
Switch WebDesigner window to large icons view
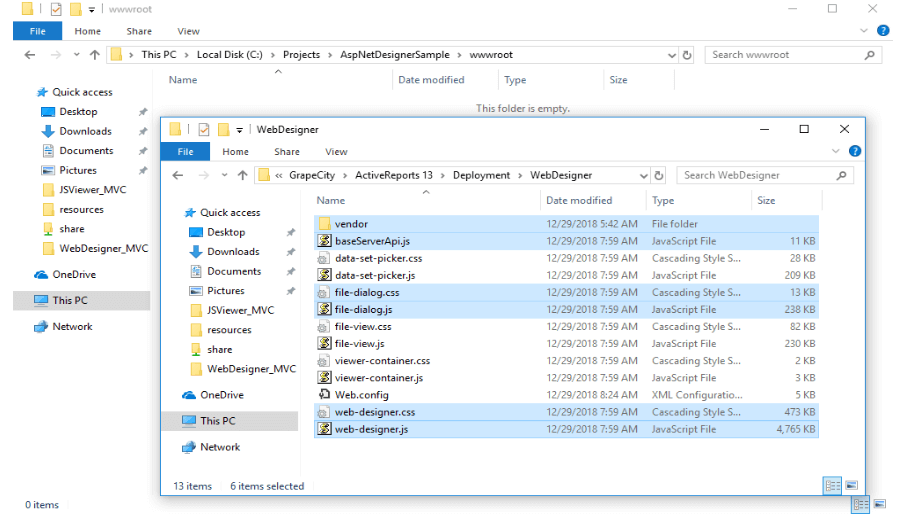[x=852, y=486]
